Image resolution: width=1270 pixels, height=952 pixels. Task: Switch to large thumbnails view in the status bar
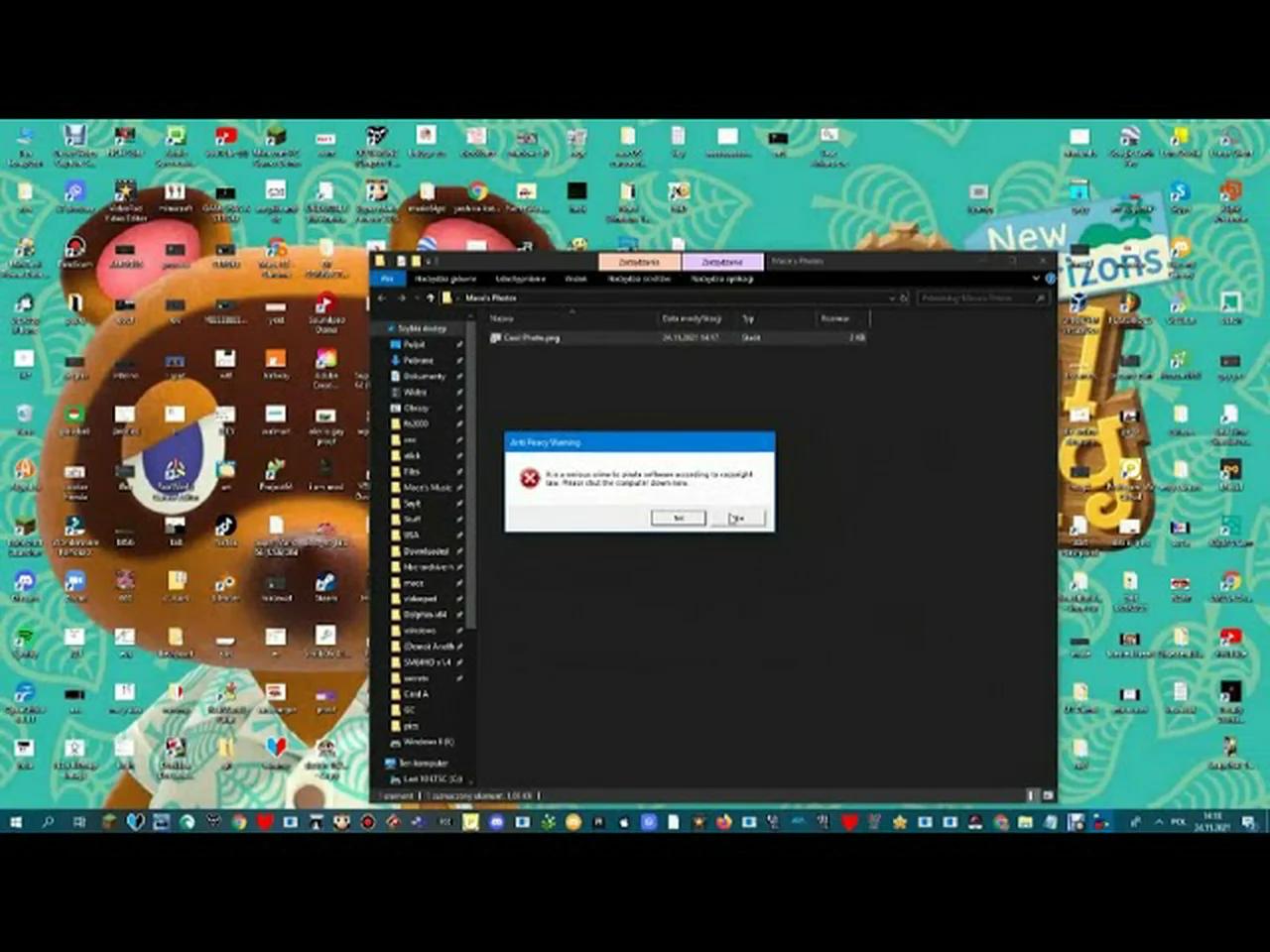pyautogui.click(x=1047, y=795)
